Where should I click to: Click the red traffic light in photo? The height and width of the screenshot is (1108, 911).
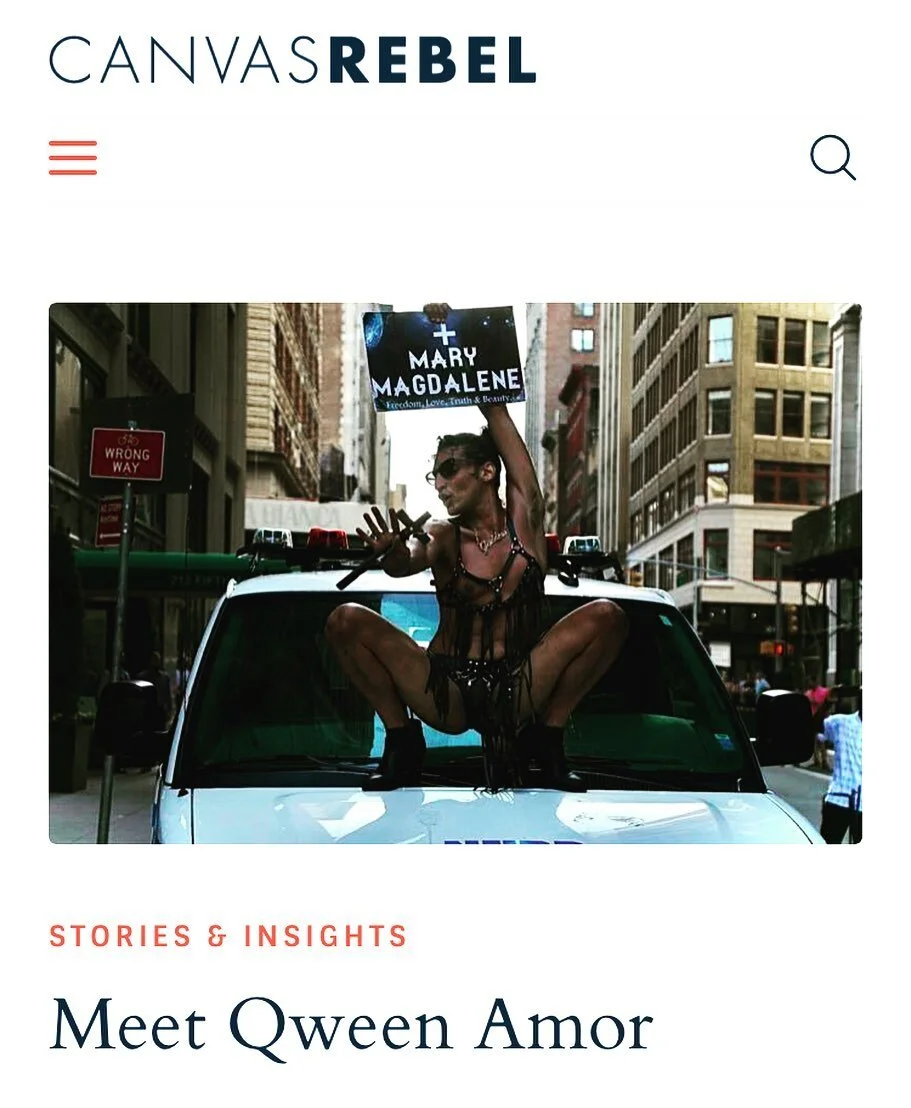pos(779,648)
